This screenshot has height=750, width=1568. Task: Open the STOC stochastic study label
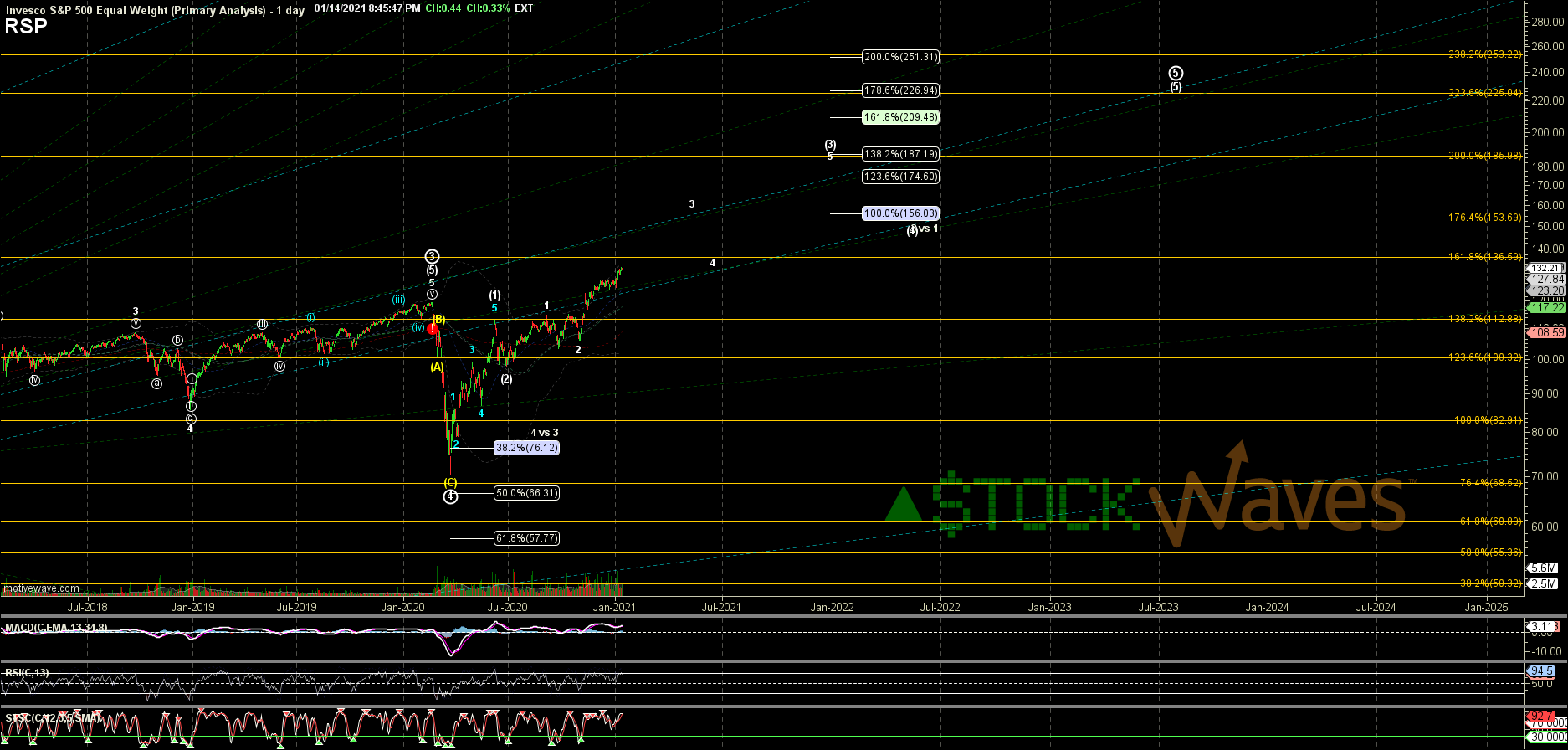(x=54, y=717)
